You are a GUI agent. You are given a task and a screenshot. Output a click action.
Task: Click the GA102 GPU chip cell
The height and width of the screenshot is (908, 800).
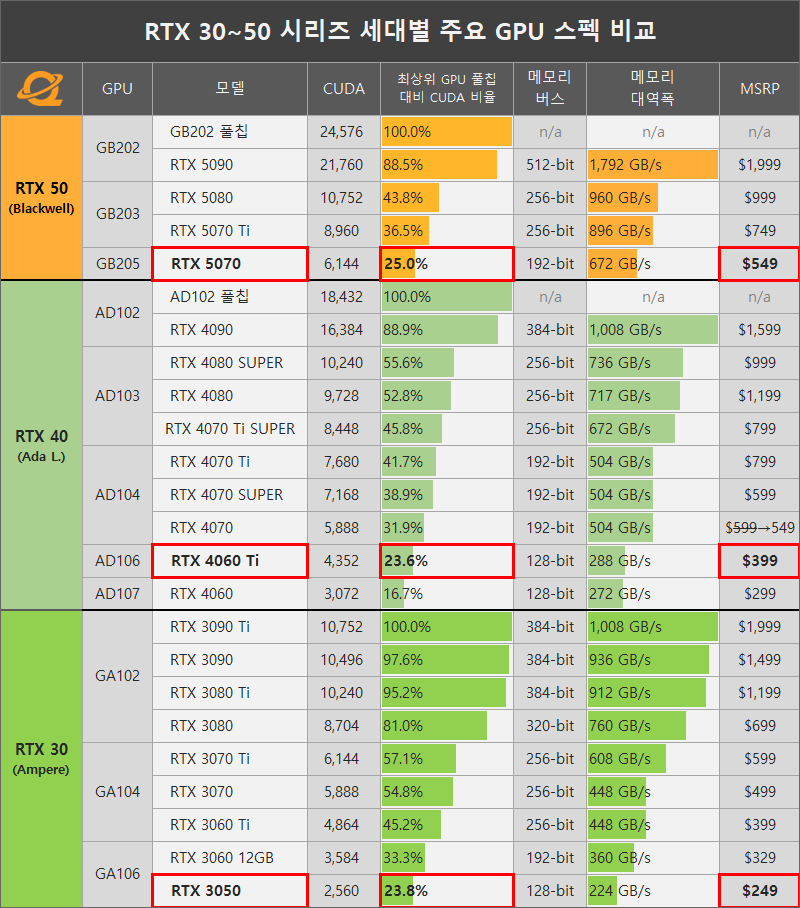(x=118, y=676)
